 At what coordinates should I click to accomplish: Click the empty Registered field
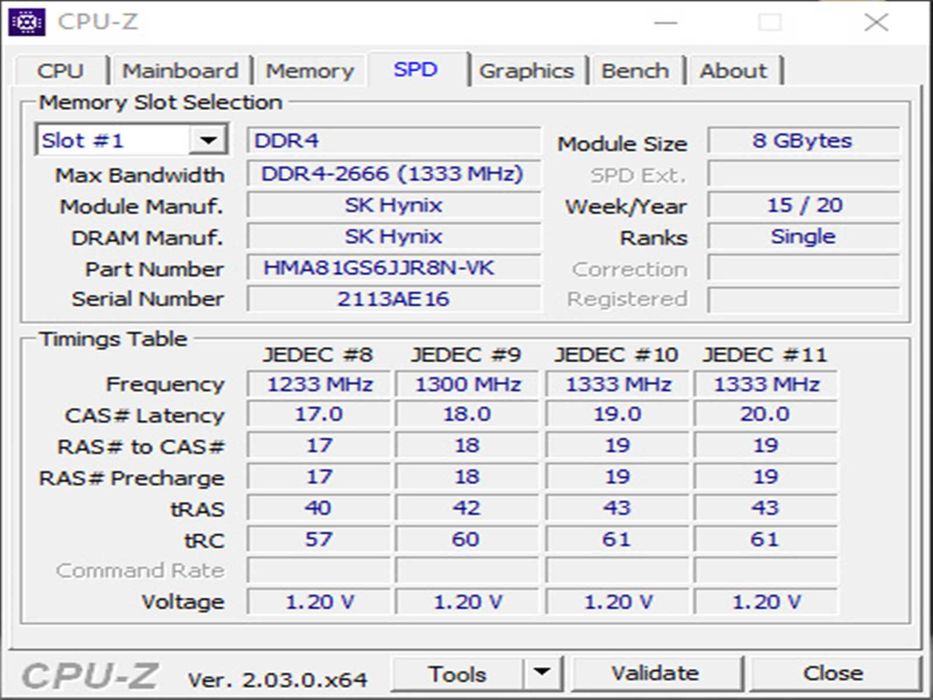pos(803,299)
